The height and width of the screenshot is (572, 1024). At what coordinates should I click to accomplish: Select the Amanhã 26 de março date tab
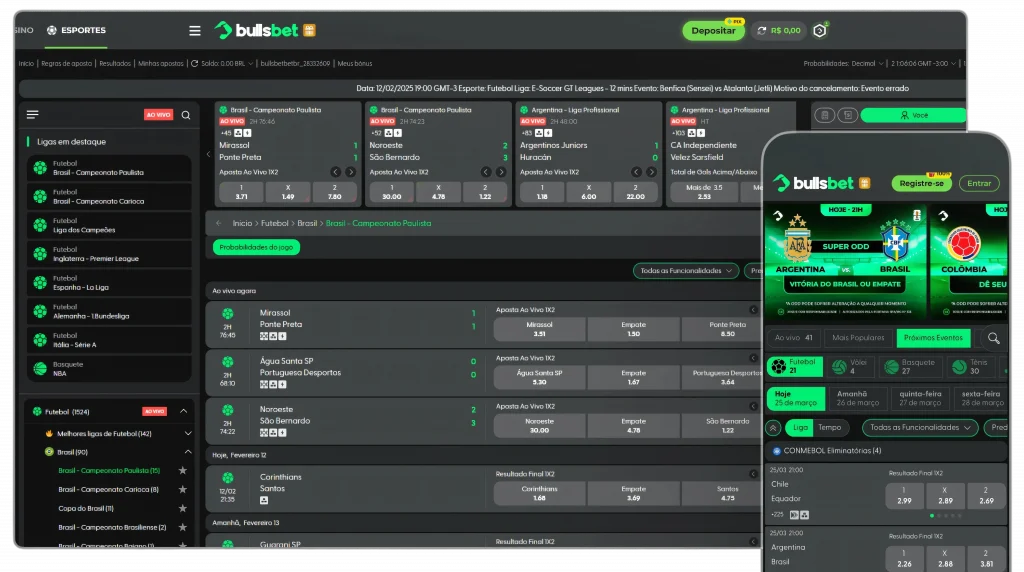(x=857, y=398)
